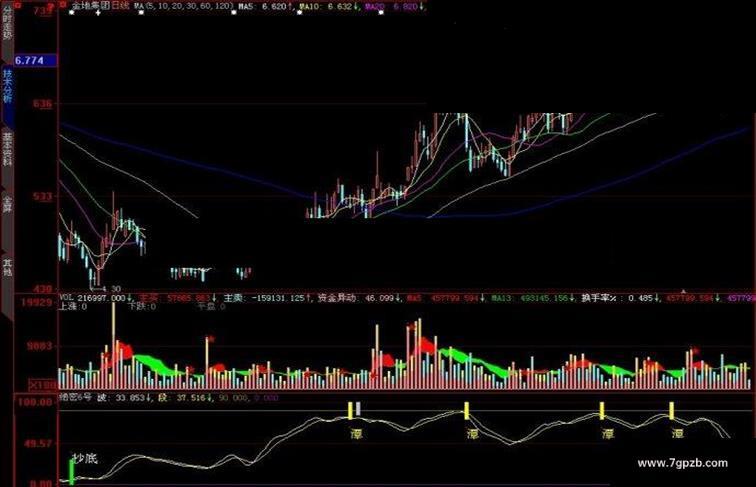756x487 pixels.
Task: Click the 抄底 label text
Action: point(84,458)
